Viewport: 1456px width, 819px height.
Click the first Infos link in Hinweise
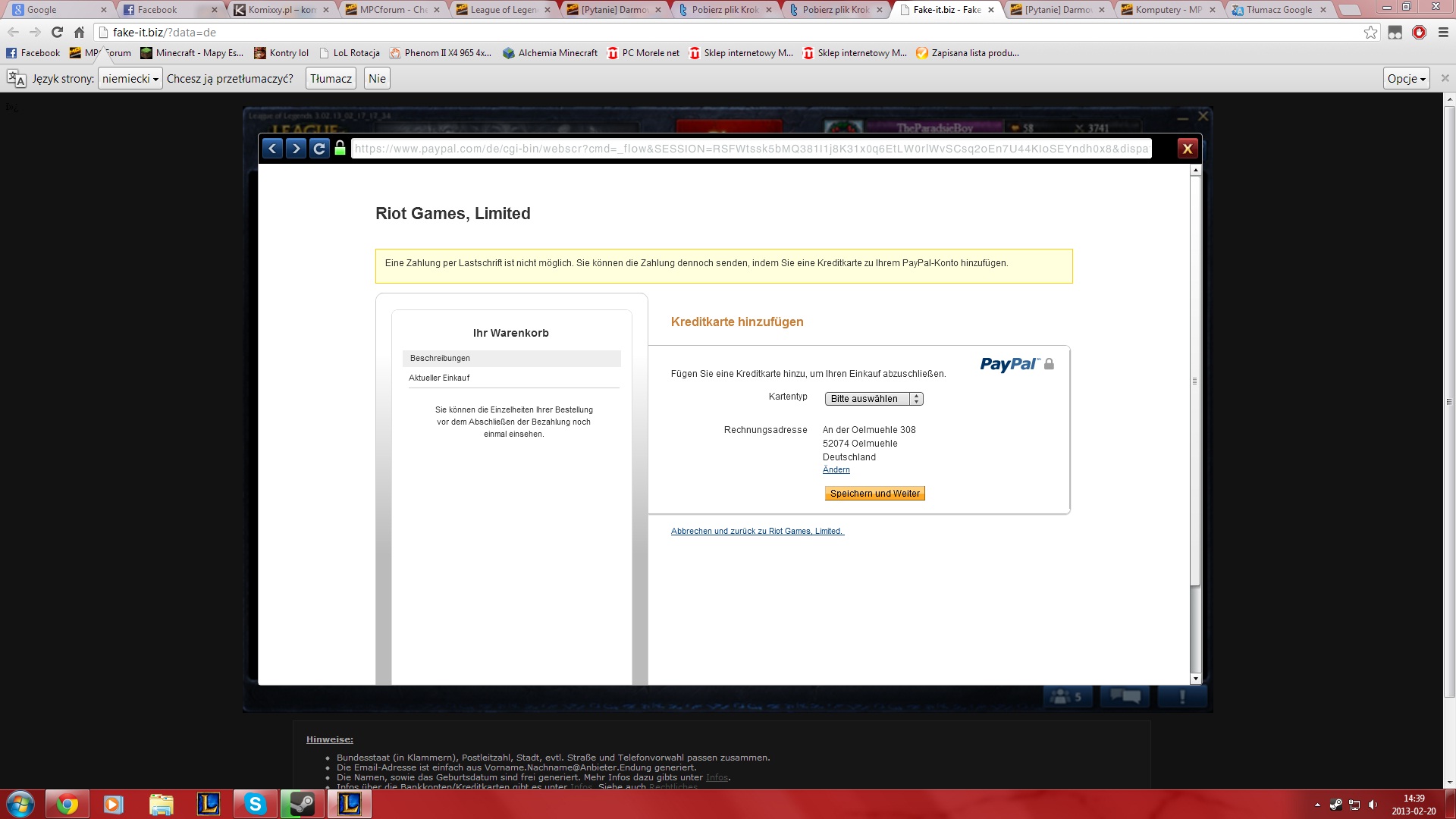(x=717, y=777)
